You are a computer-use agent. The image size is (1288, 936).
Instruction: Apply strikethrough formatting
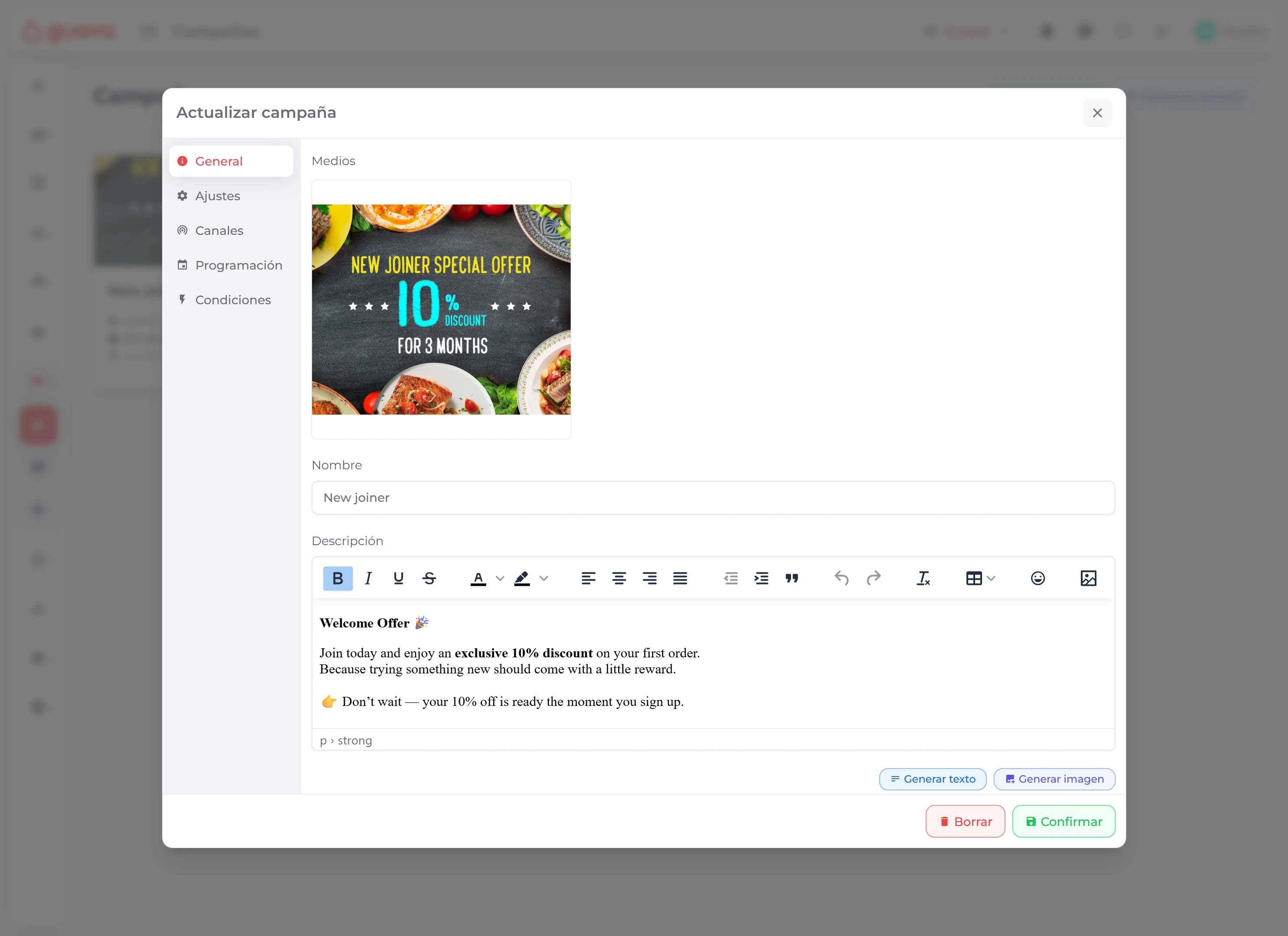429,578
